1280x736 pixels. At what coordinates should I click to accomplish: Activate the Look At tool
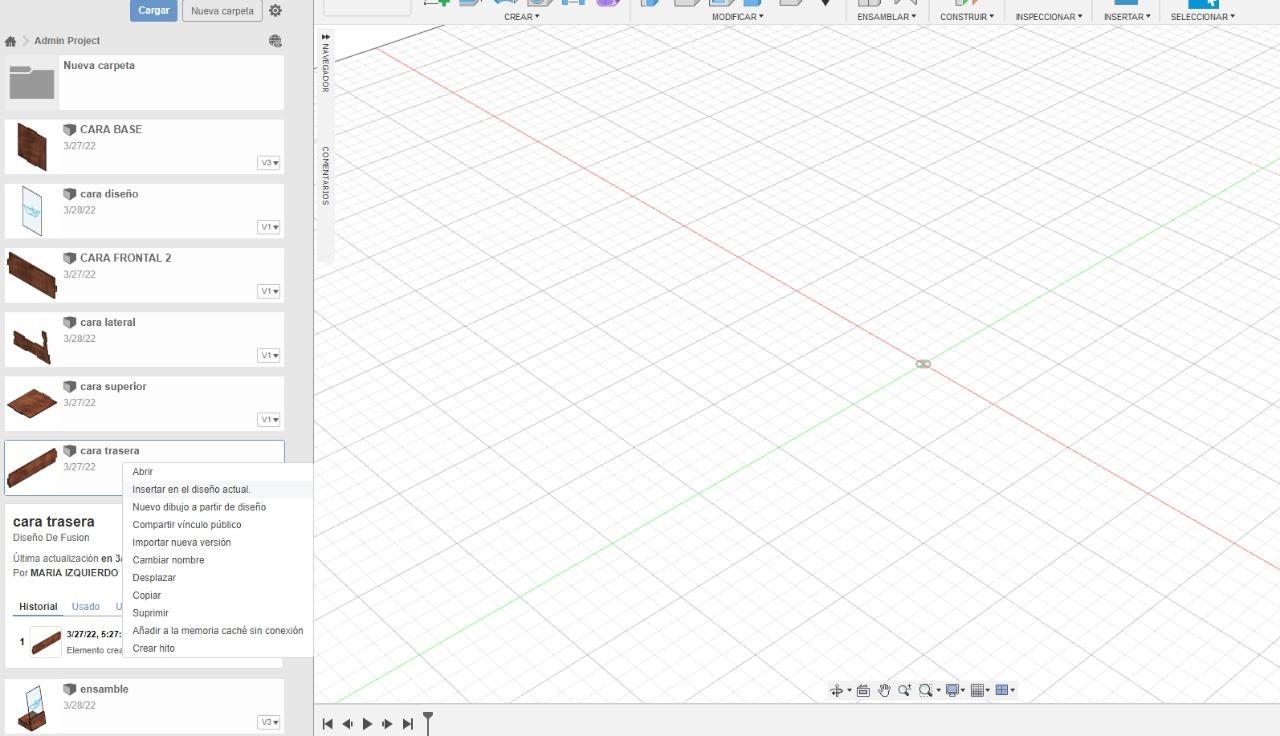point(864,690)
